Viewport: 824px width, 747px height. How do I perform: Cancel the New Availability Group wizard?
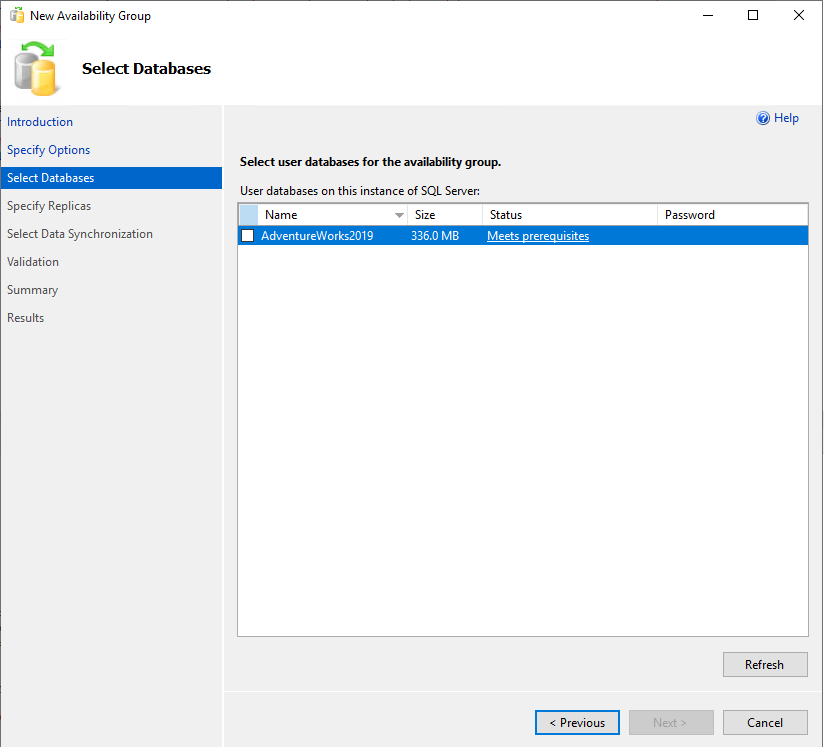[765, 723]
